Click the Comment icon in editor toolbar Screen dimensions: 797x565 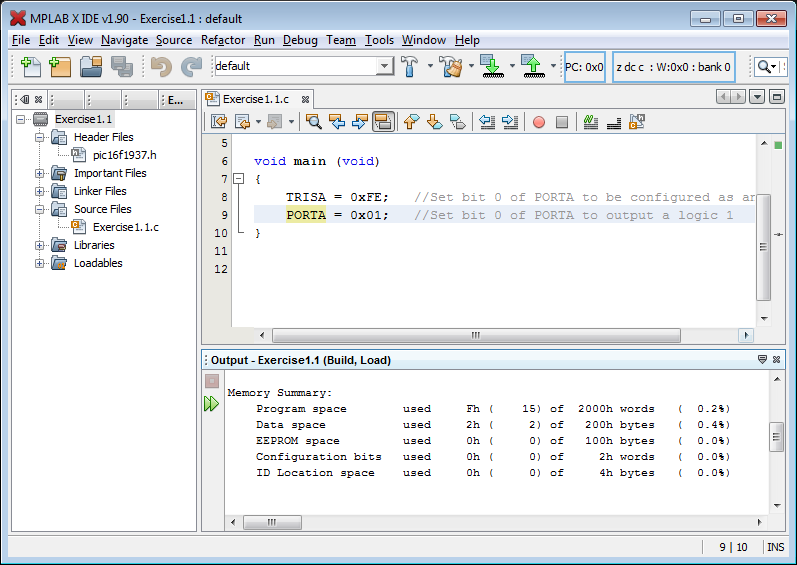(591, 121)
